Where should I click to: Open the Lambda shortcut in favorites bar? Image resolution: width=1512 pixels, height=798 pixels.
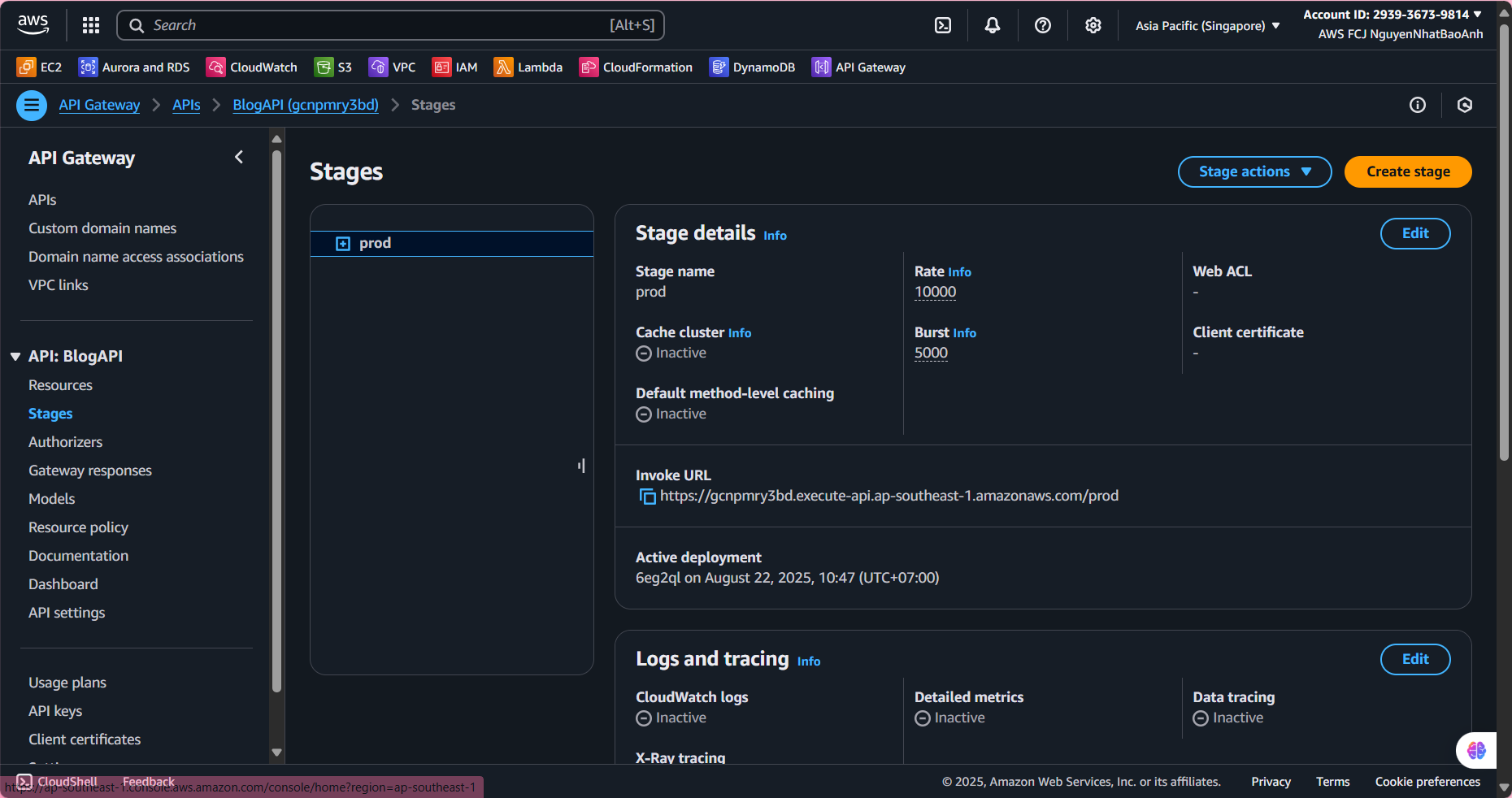coord(528,67)
